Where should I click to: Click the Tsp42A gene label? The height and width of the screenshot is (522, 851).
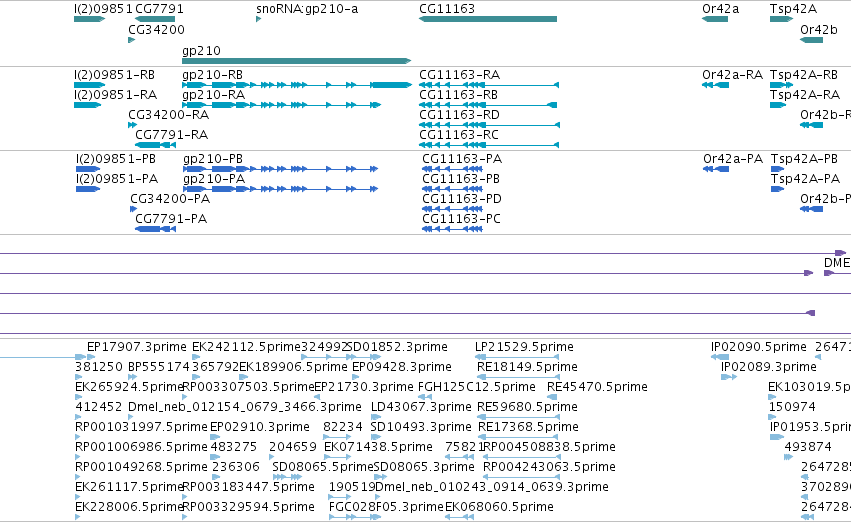793,9
